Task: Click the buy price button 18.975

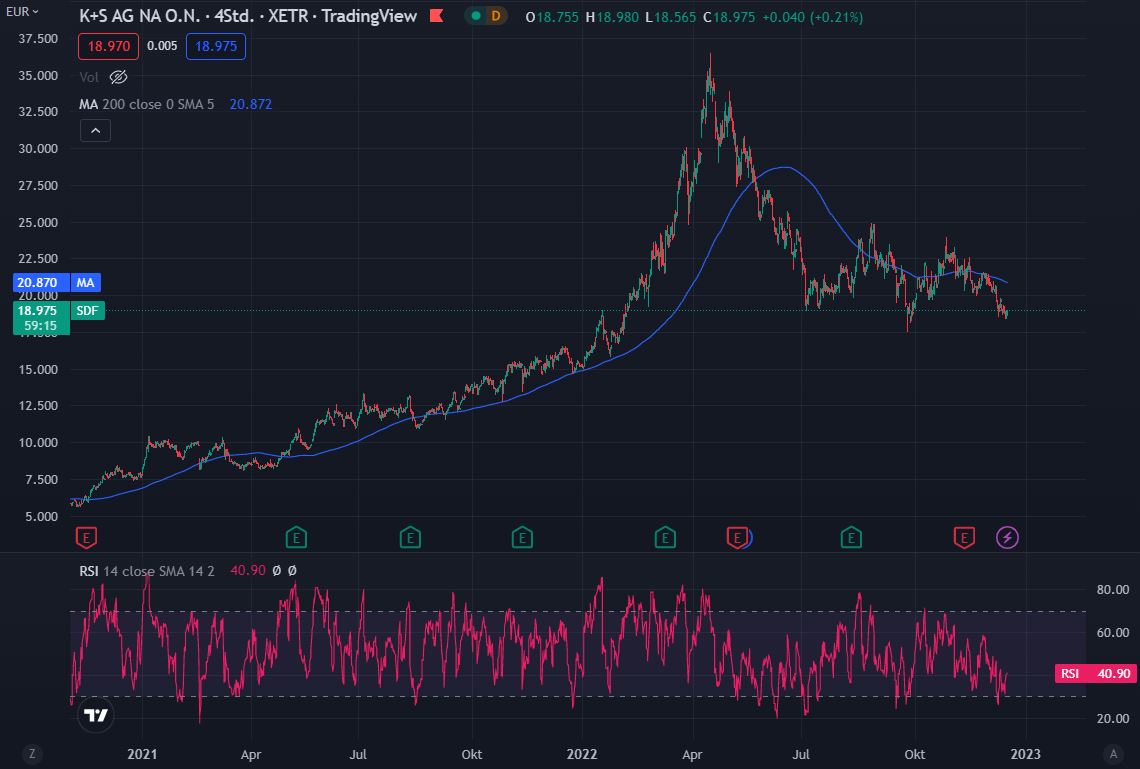Action: [215, 46]
